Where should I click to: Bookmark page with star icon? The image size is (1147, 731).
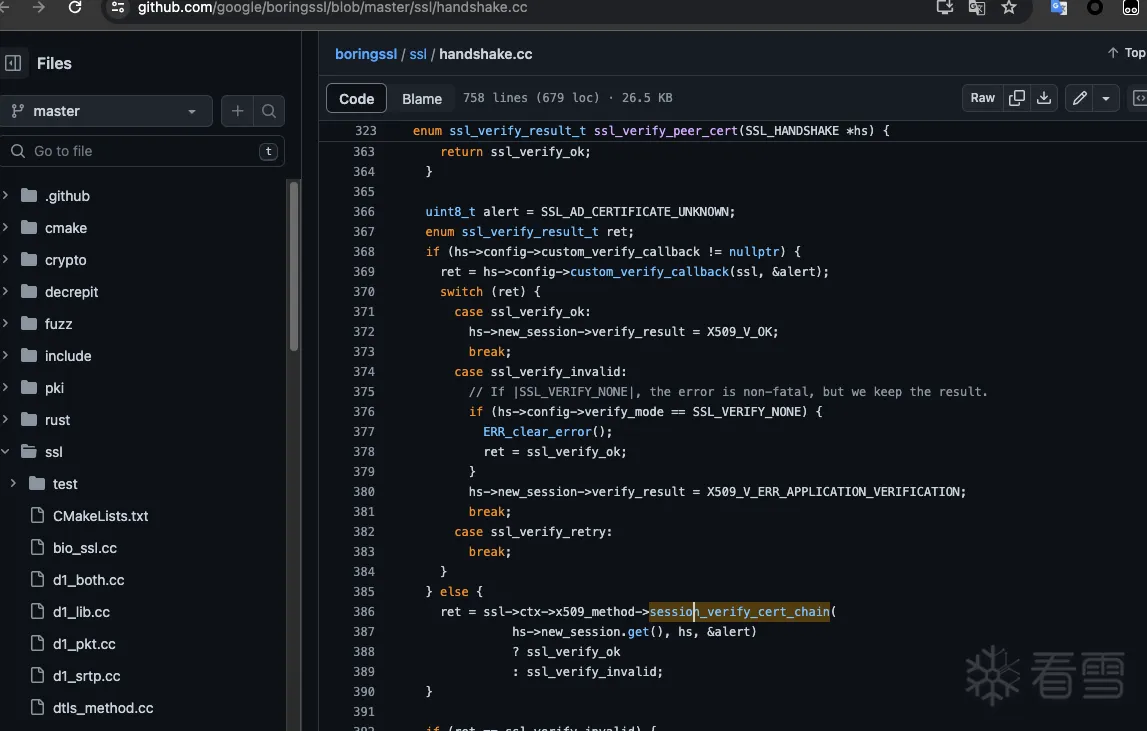[x=1009, y=8]
